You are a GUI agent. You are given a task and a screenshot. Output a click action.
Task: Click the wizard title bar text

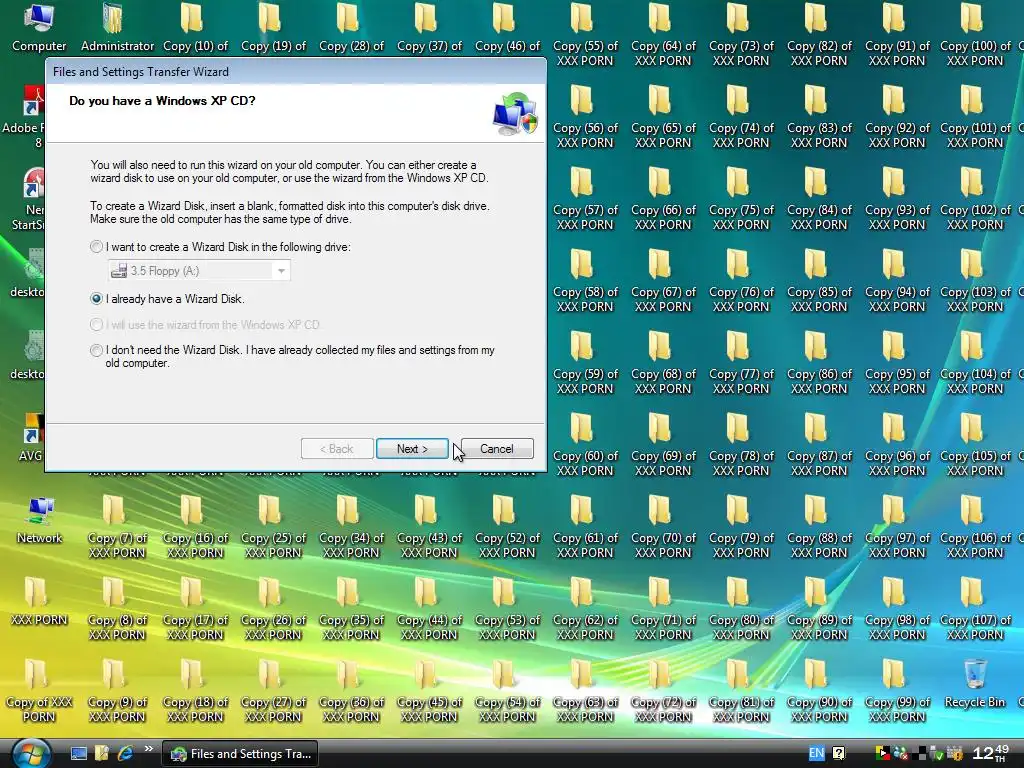click(x=140, y=72)
